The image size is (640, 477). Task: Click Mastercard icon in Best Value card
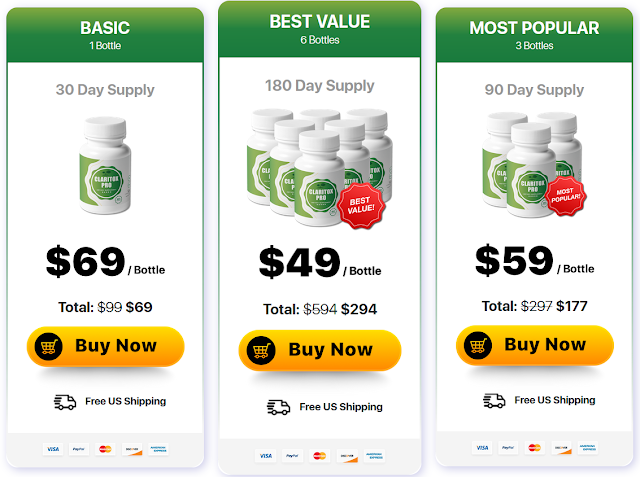pyautogui.click(x=320, y=456)
